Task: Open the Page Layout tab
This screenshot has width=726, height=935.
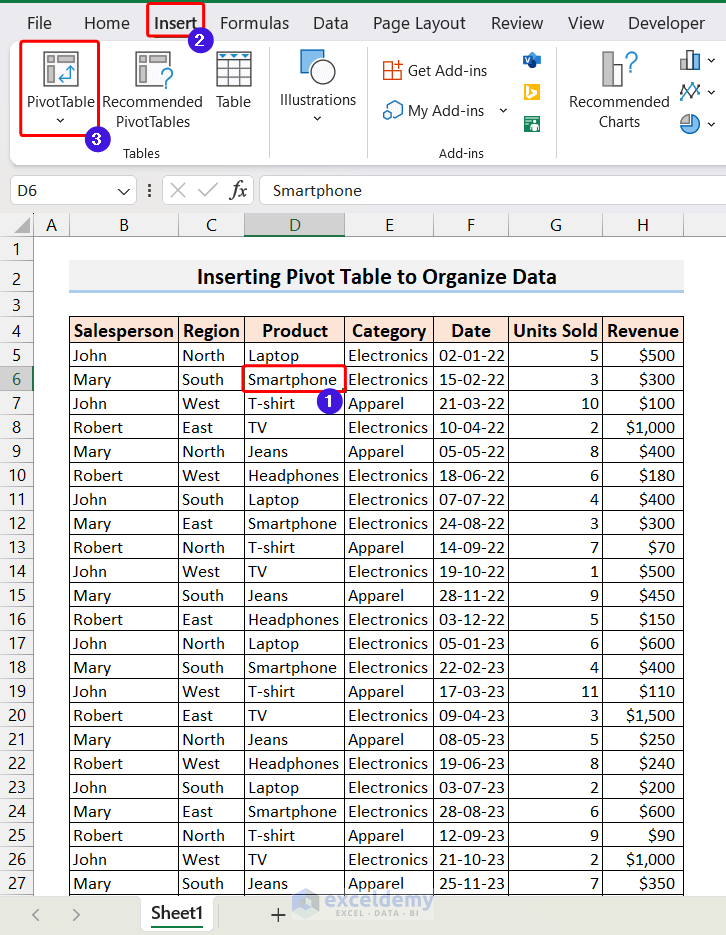Action: click(x=419, y=23)
